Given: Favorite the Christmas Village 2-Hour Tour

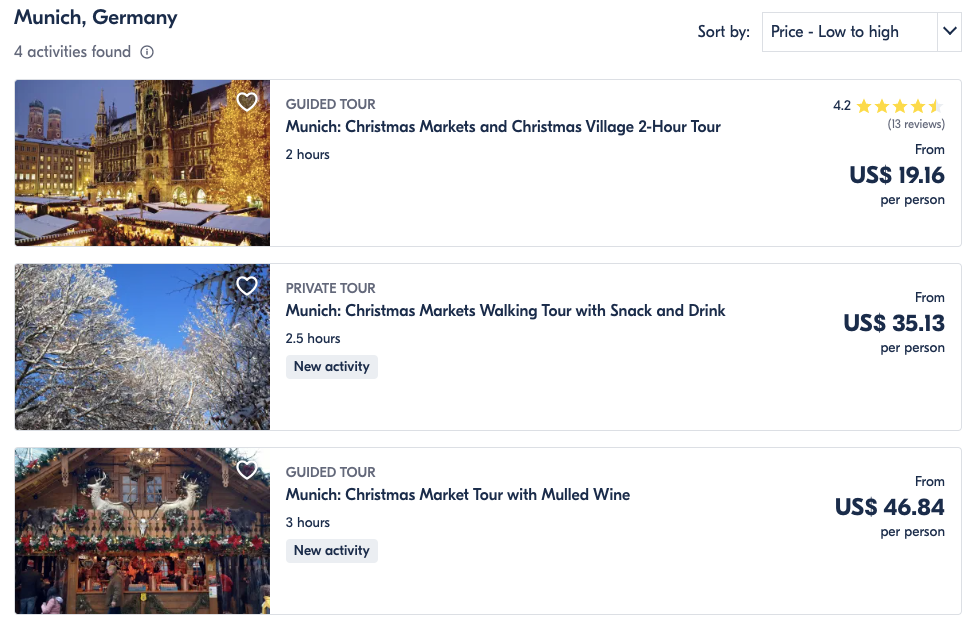Looking at the screenshot, I should (x=247, y=102).
